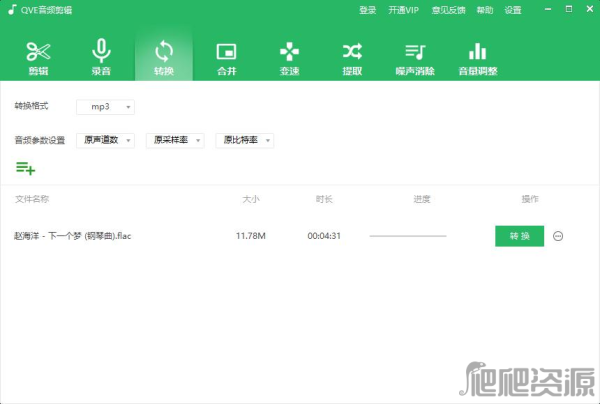Click 登录 in the title bar
600x404 pixels.
367,10
